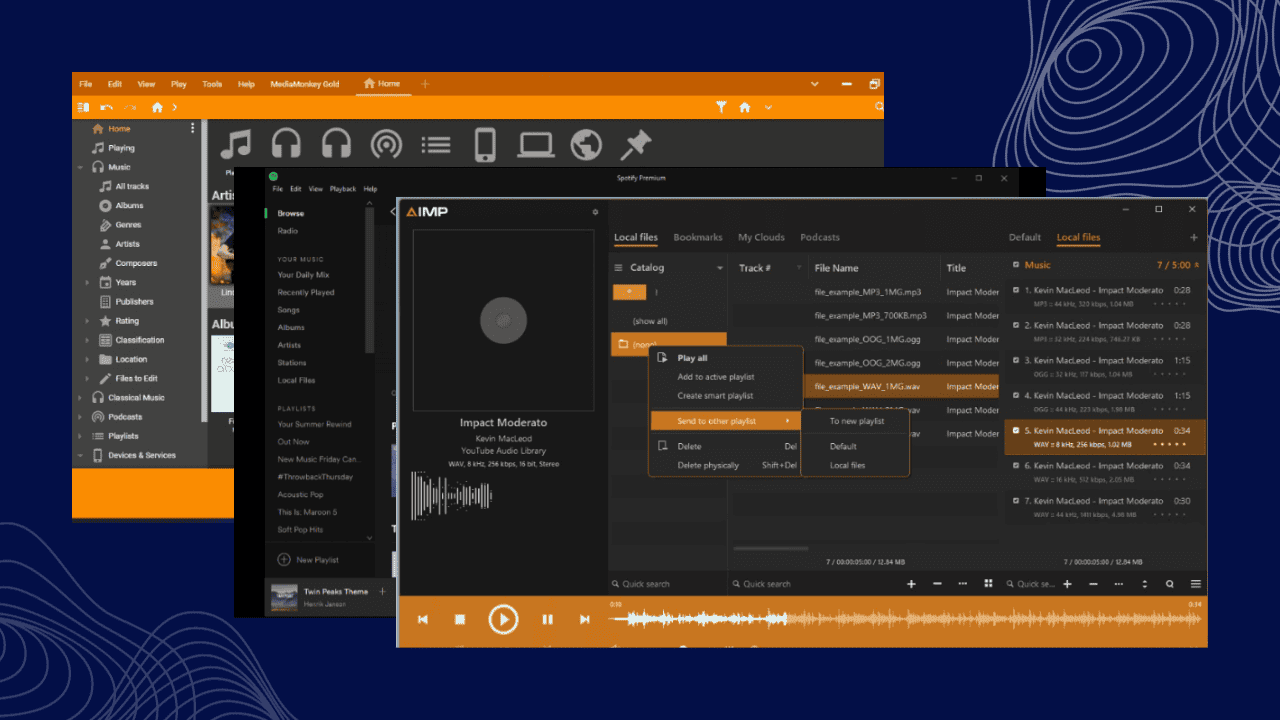
Task: Open the chevron dropdown beside MediaMonkey toolbar home icon
Action: 768,107
